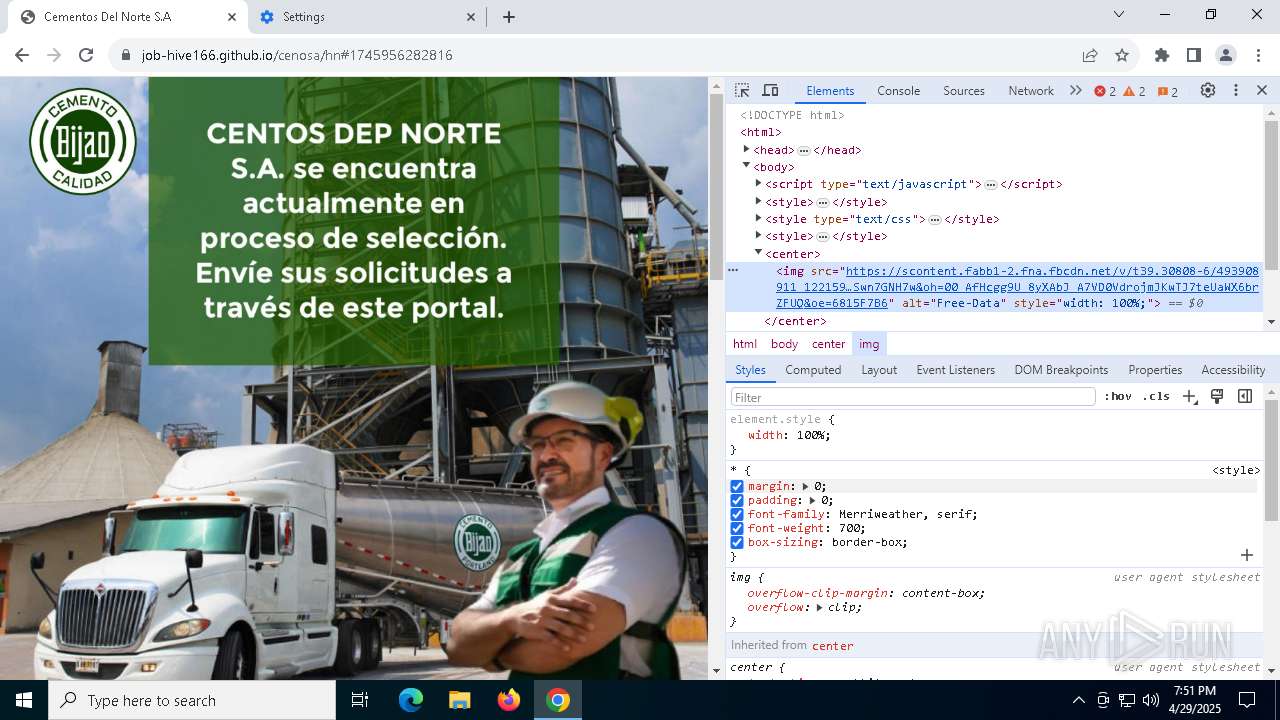Open the Layout tab
1280x720 pixels.
[879, 370]
